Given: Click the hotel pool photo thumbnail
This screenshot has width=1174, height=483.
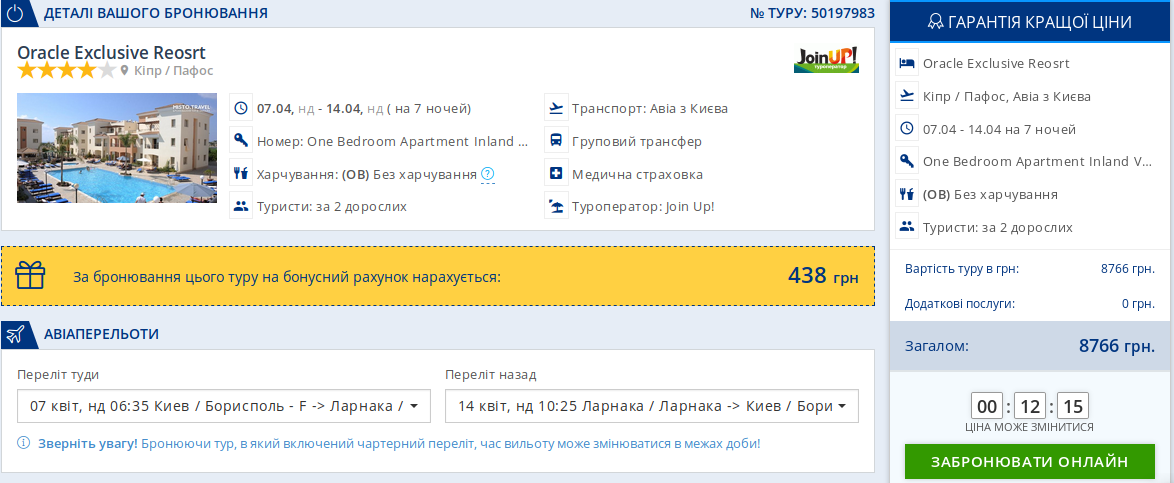Looking at the screenshot, I should 117,148.
